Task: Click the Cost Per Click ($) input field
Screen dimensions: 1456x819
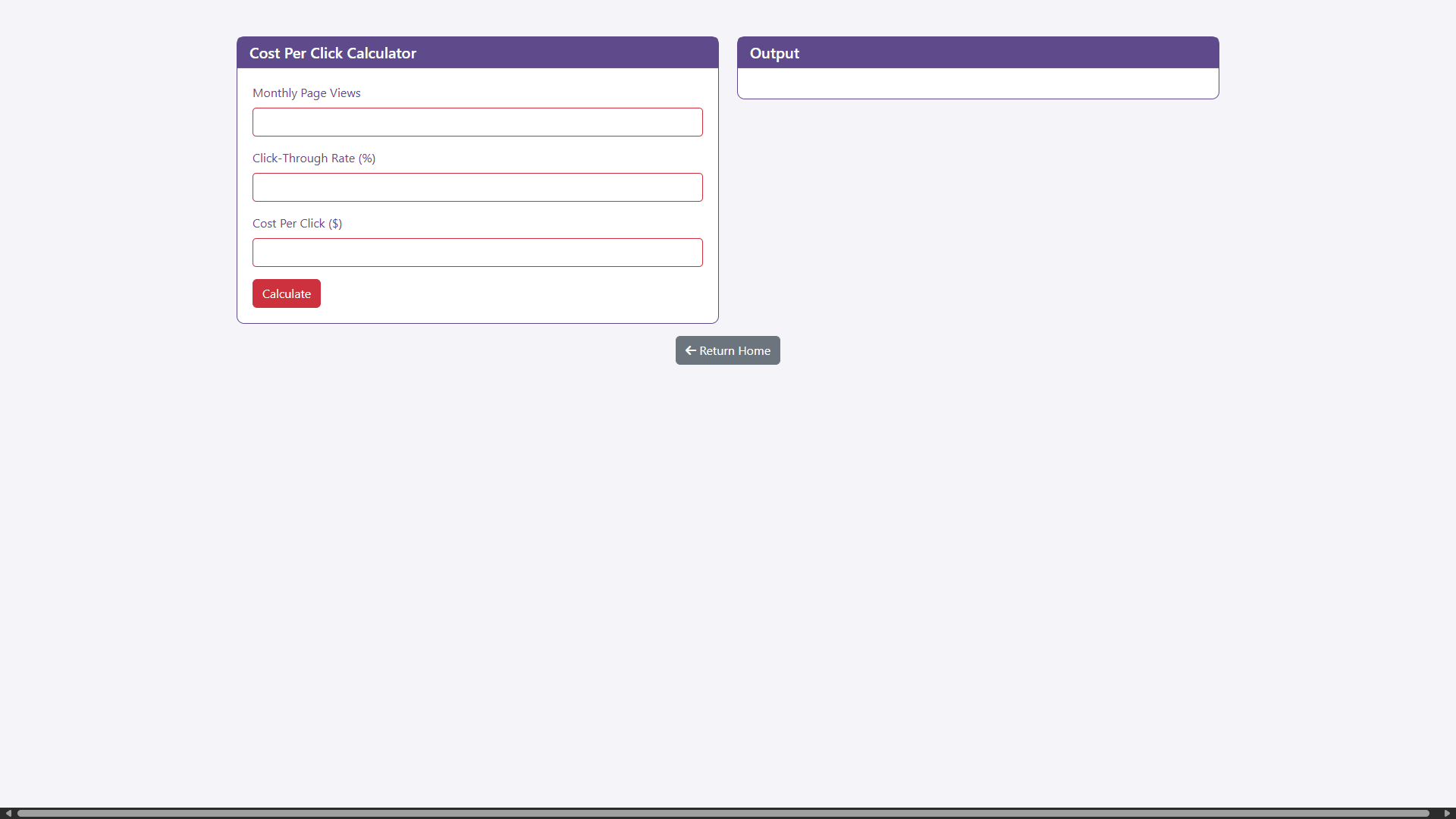Action: (x=477, y=253)
